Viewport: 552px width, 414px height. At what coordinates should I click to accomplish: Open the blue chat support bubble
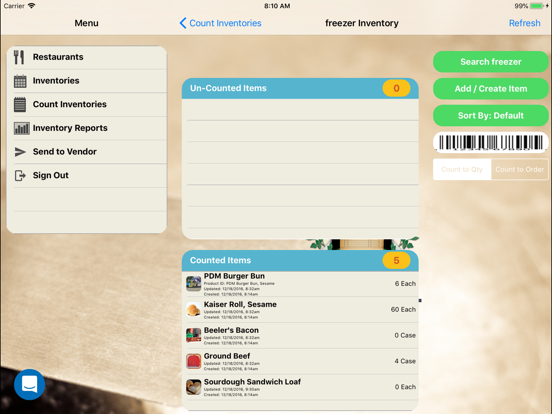[x=30, y=384]
